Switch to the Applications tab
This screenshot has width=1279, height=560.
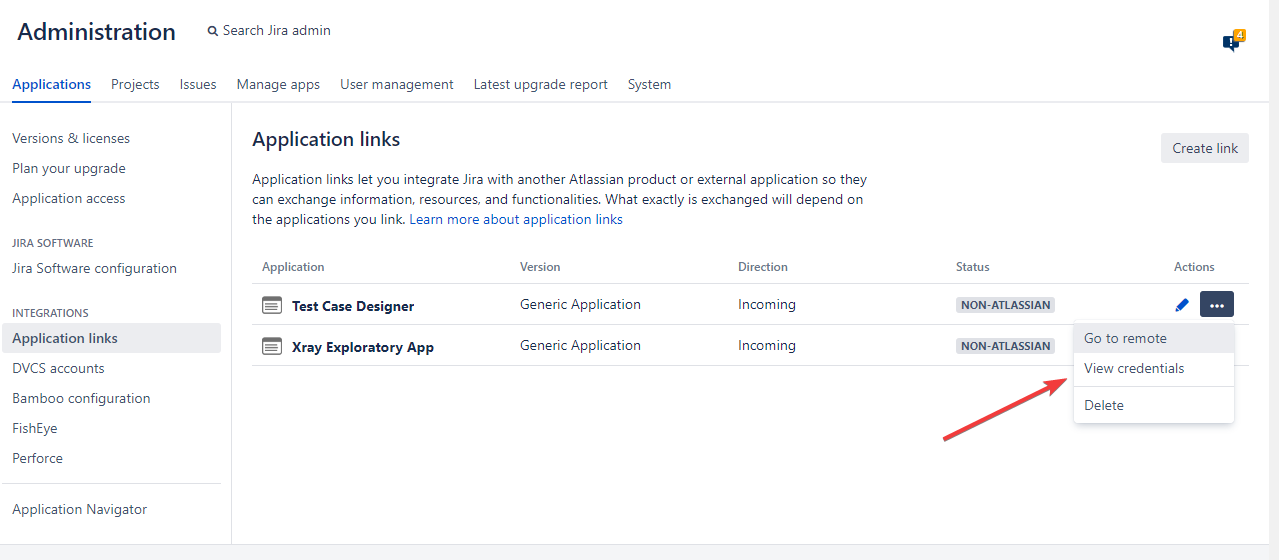(52, 84)
